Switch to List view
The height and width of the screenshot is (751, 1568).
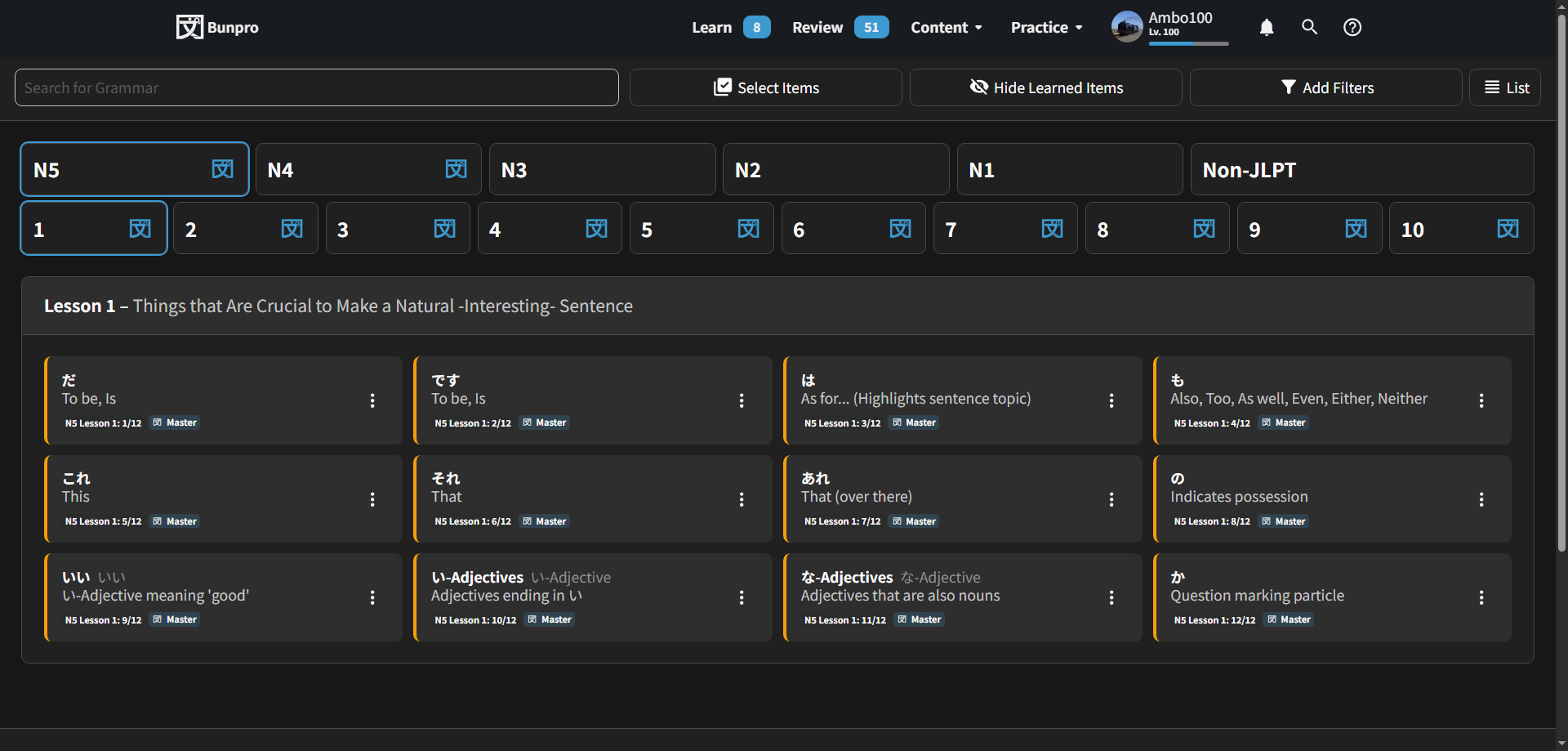tap(1504, 87)
